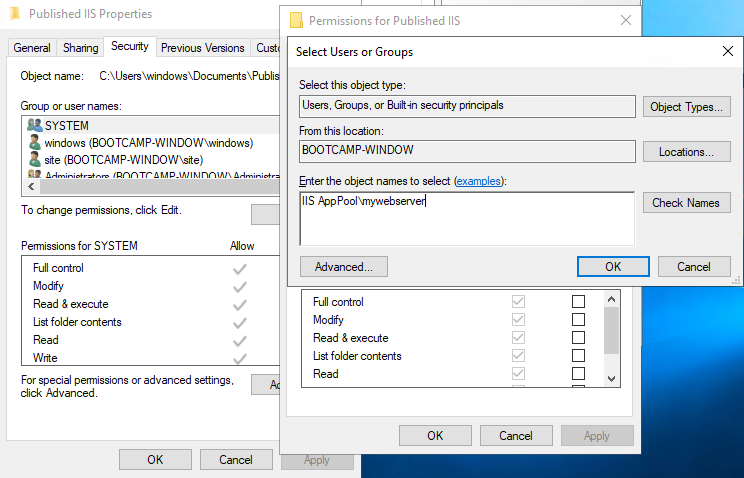Click the folder icon in Published IIS Properties title
The image size is (744, 478).
(x=15, y=14)
